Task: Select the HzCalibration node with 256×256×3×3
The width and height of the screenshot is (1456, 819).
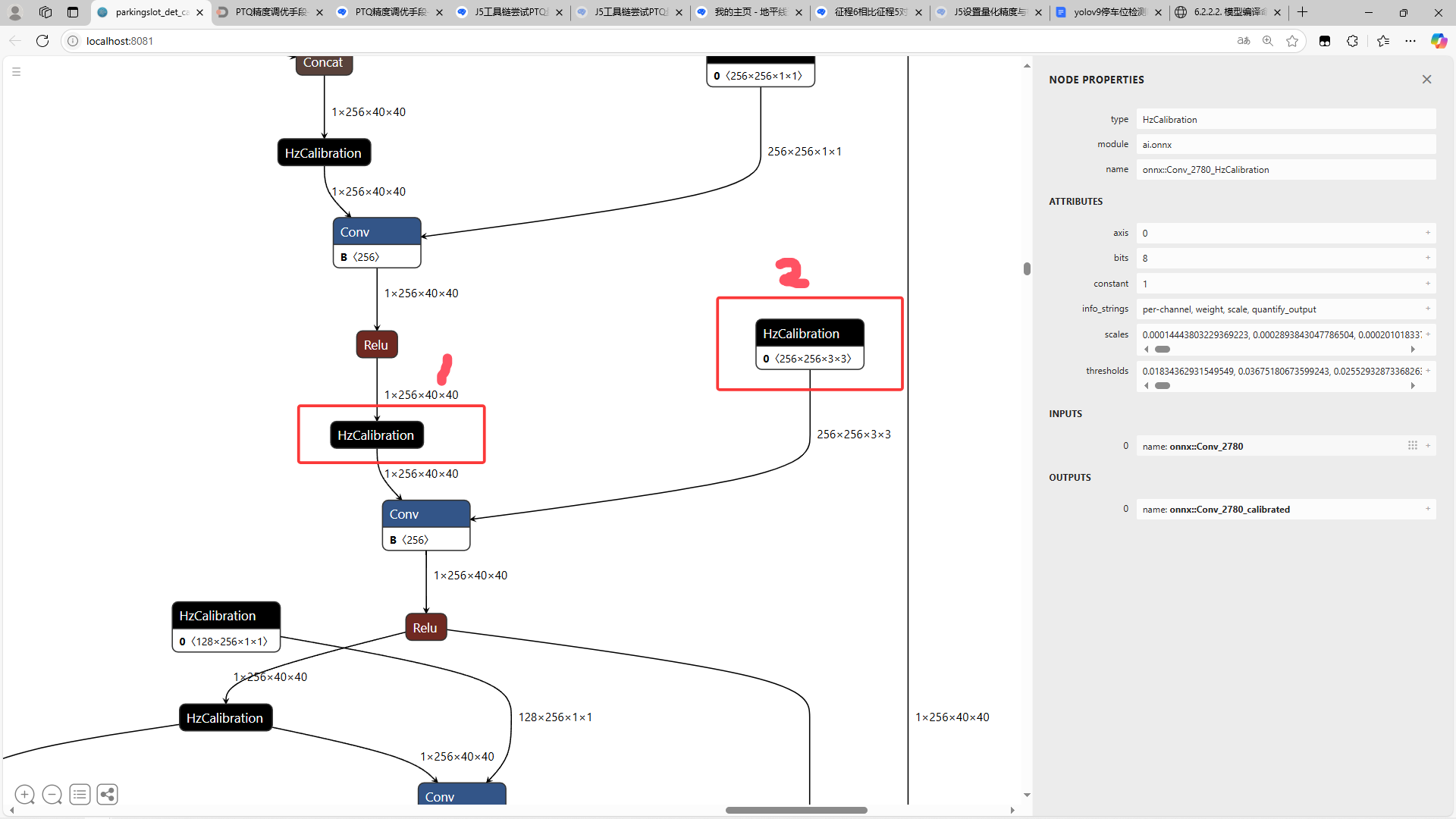Action: 809,334
